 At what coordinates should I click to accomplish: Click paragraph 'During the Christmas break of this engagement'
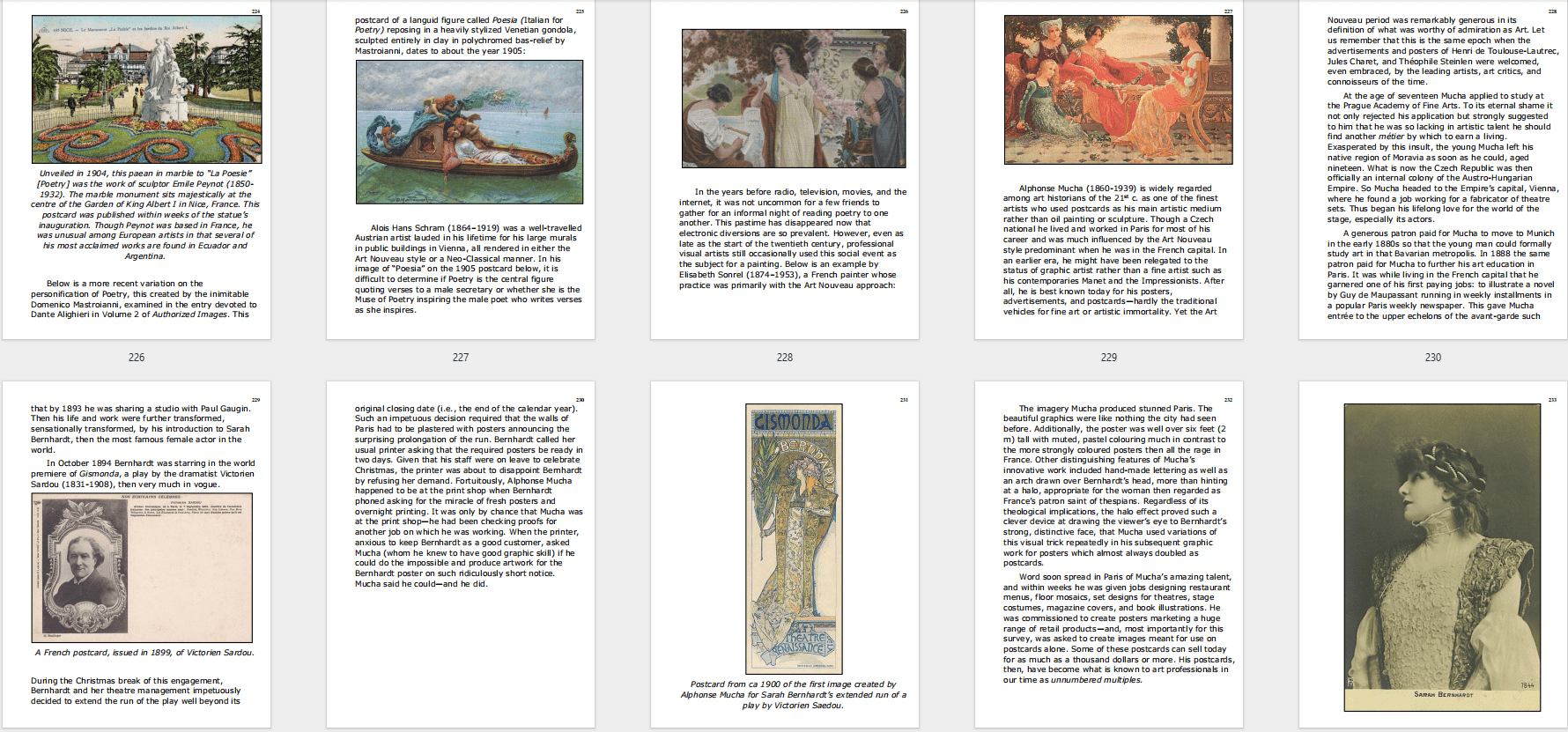[136, 691]
